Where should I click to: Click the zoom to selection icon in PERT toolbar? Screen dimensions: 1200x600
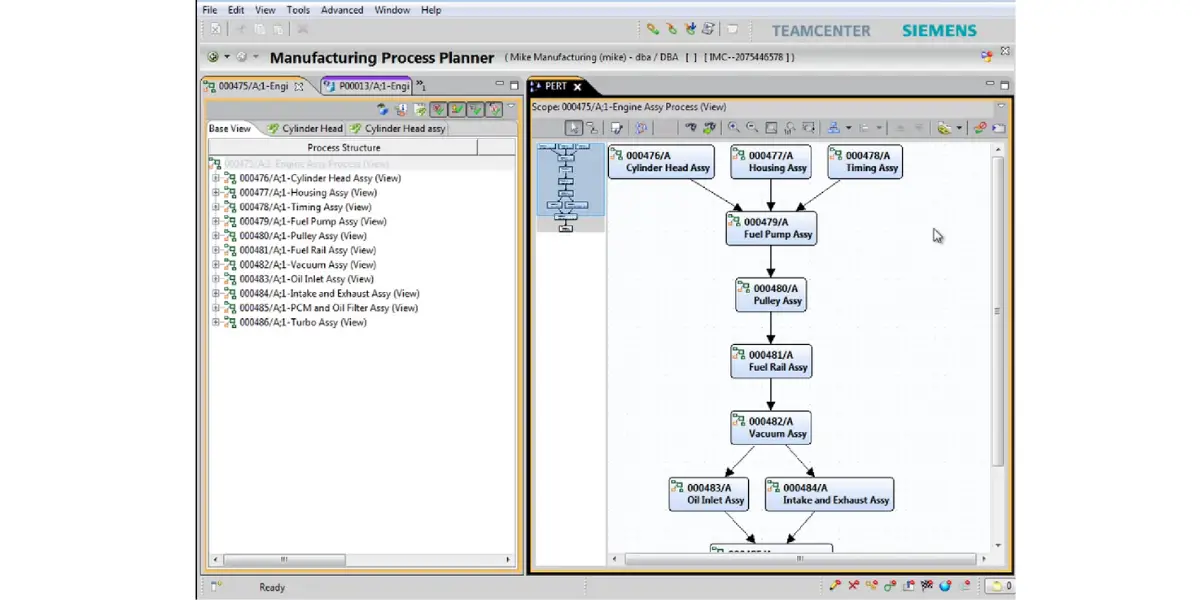click(x=789, y=128)
